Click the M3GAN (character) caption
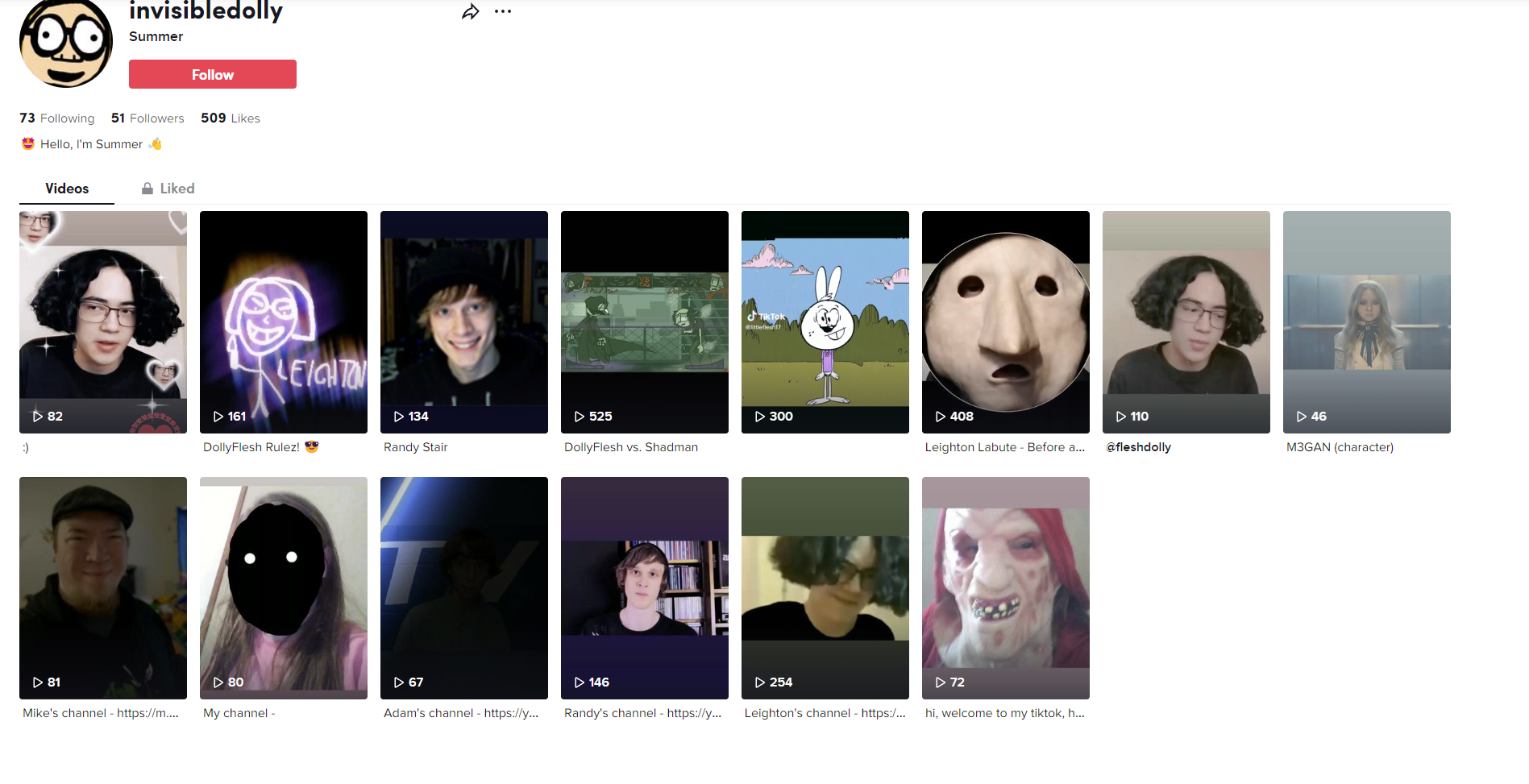The height and width of the screenshot is (784, 1529). (1340, 447)
